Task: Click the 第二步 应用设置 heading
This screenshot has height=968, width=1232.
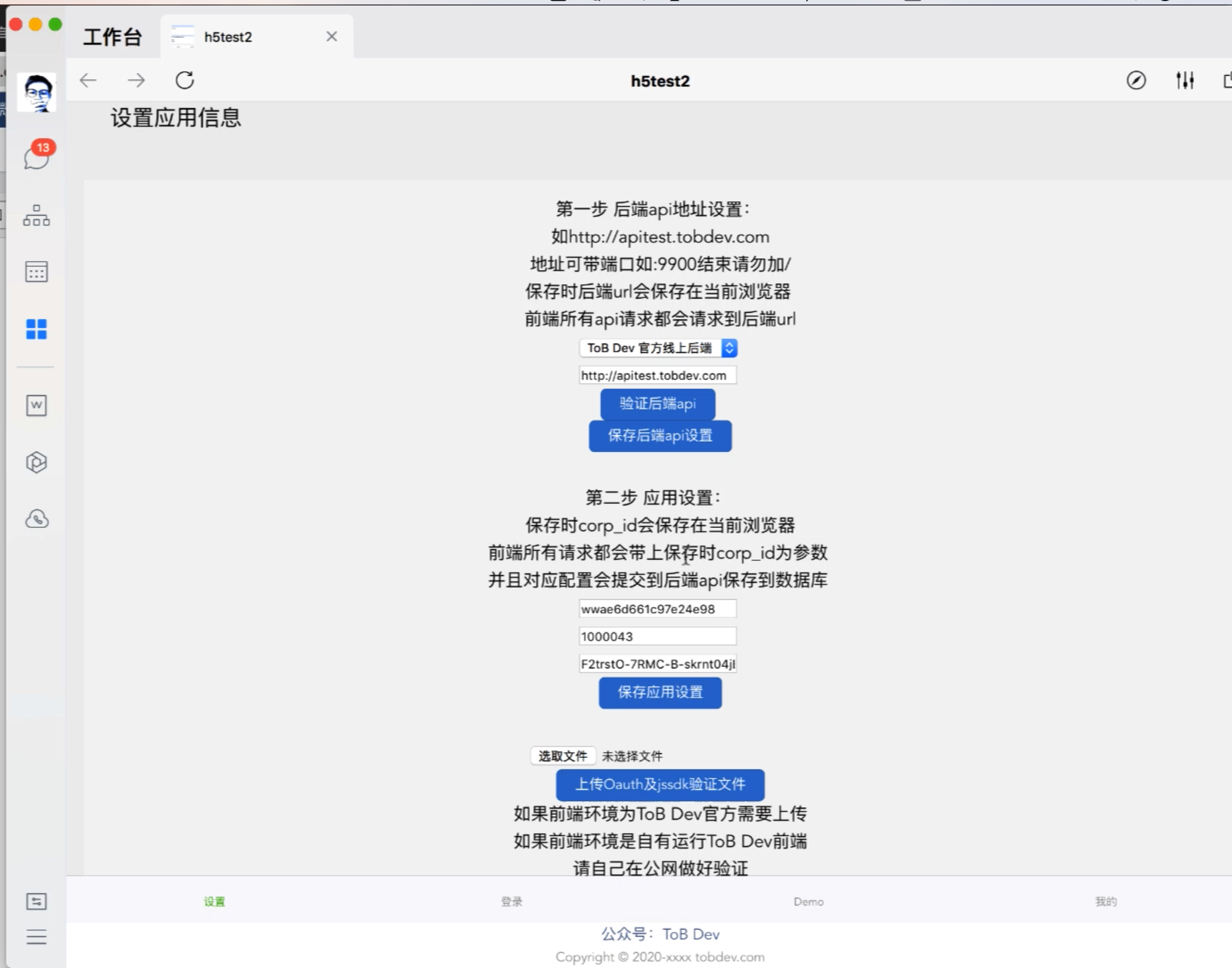Action: (x=653, y=498)
